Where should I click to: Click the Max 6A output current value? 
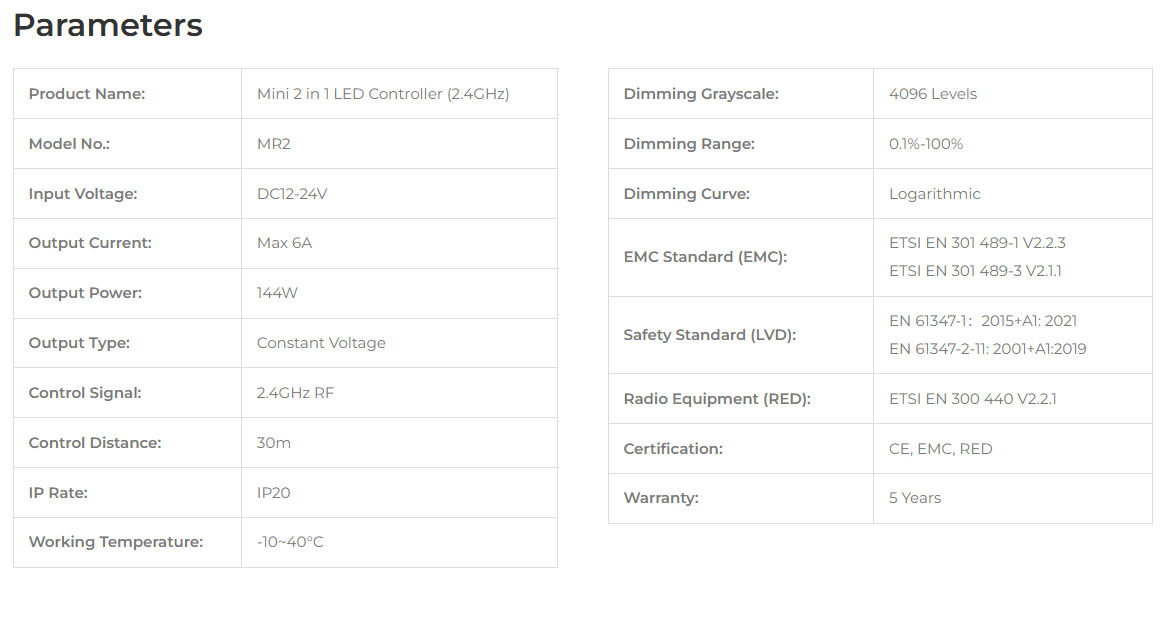284,243
